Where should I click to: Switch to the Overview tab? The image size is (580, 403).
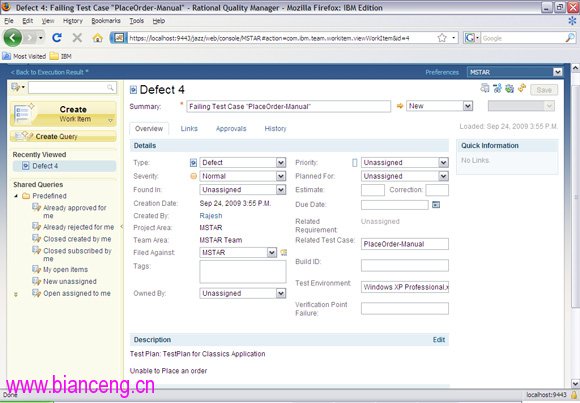point(149,129)
